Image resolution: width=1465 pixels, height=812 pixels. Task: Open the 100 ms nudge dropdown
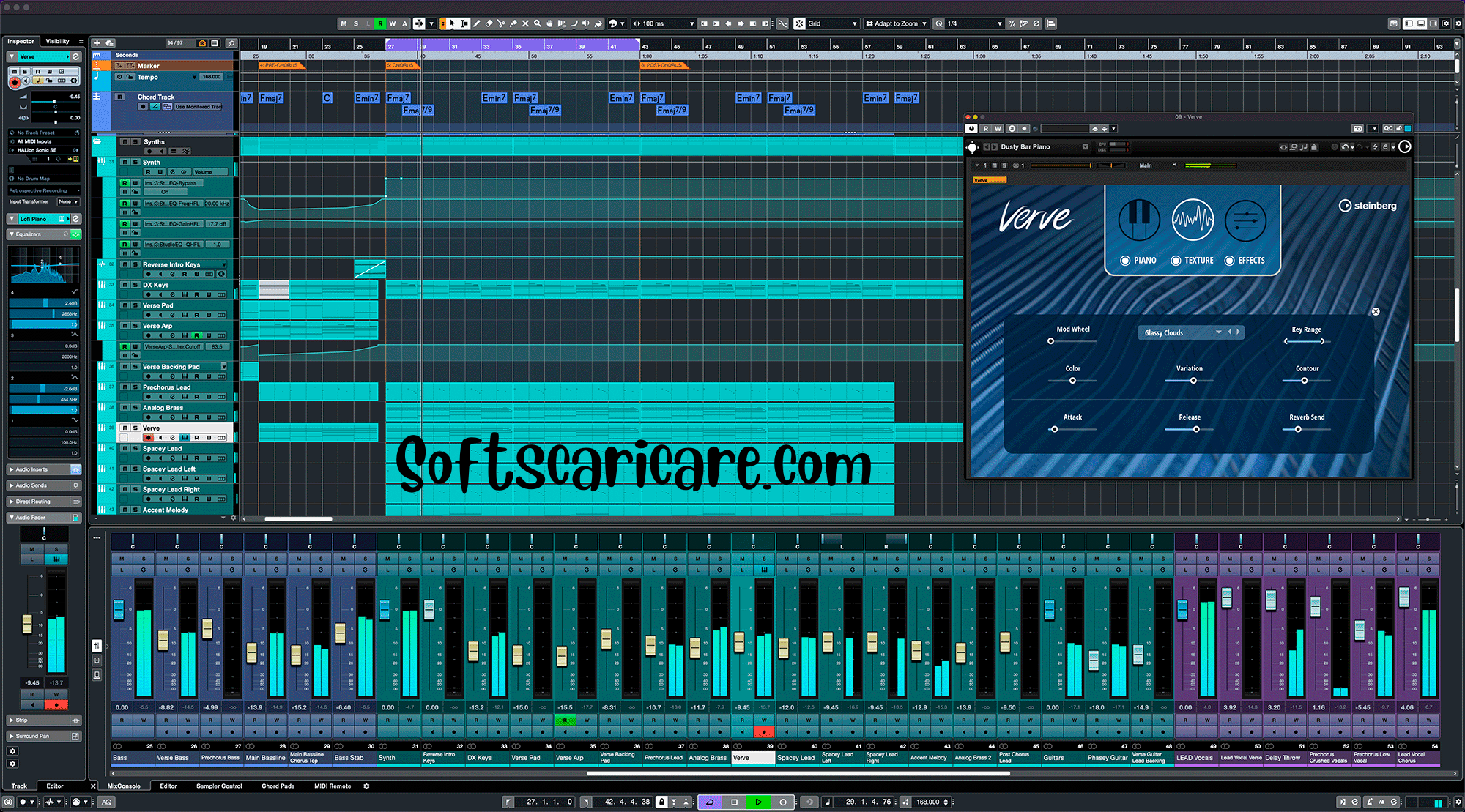665,23
